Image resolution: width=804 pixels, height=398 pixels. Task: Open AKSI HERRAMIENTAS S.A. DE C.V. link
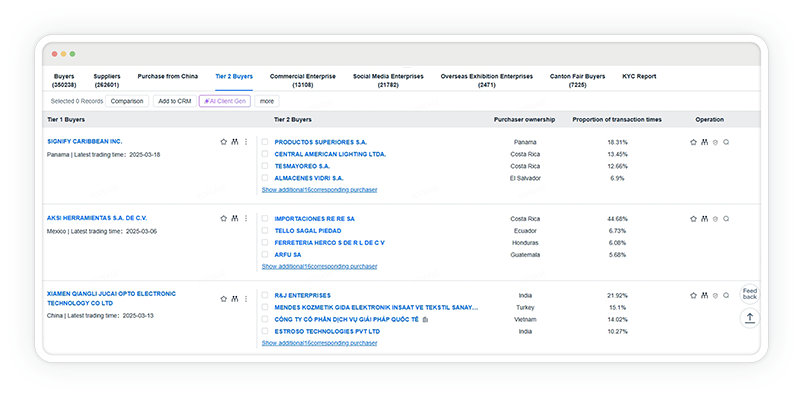click(x=97, y=218)
